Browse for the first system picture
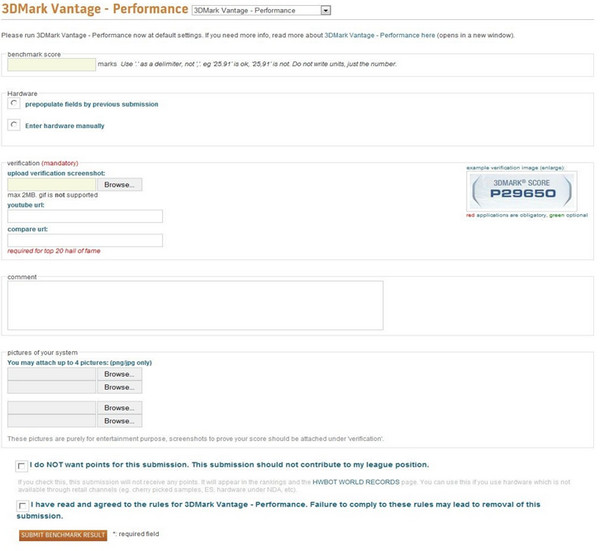The height and width of the screenshot is (551, 600). [x=120, y=374]
